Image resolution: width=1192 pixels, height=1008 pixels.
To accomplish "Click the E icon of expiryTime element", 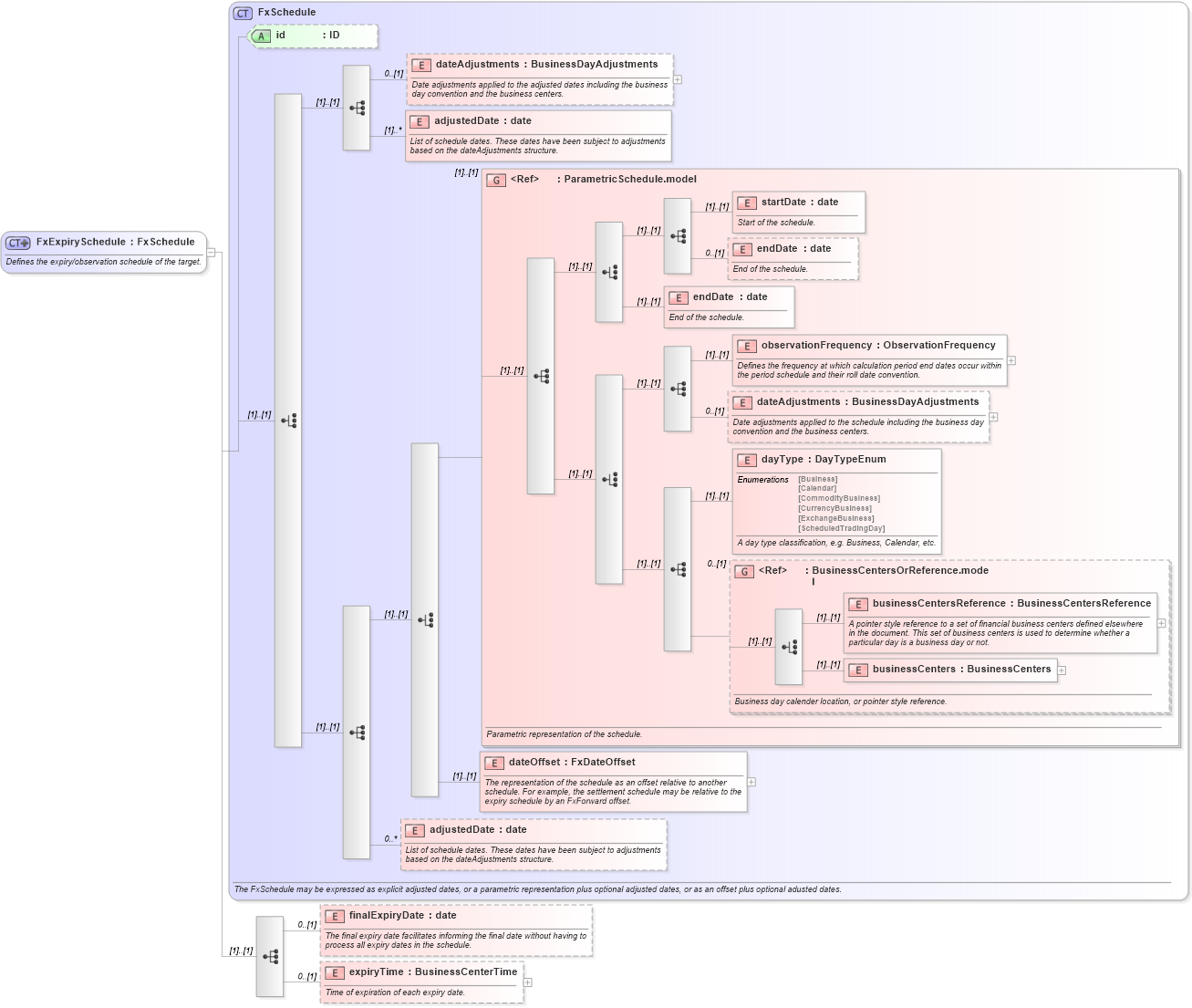I will pyautogui.click(x=334, y=972).
